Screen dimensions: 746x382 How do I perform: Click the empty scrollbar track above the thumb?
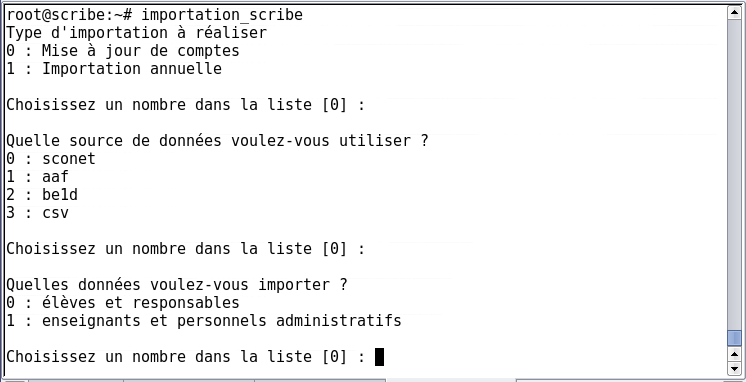(734, 175)
